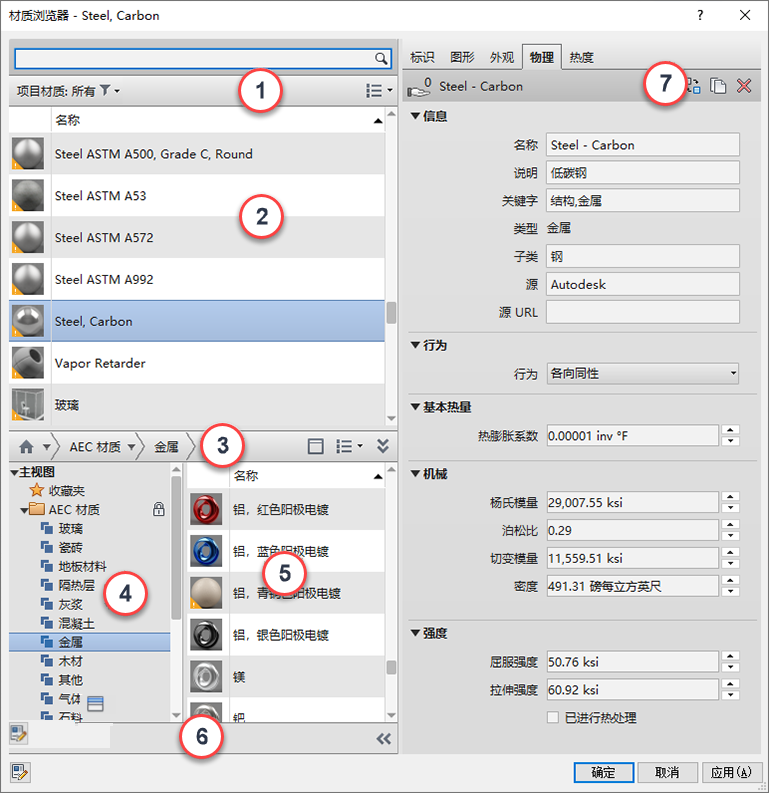Click the 源 URL input field

tap(643, 312)
